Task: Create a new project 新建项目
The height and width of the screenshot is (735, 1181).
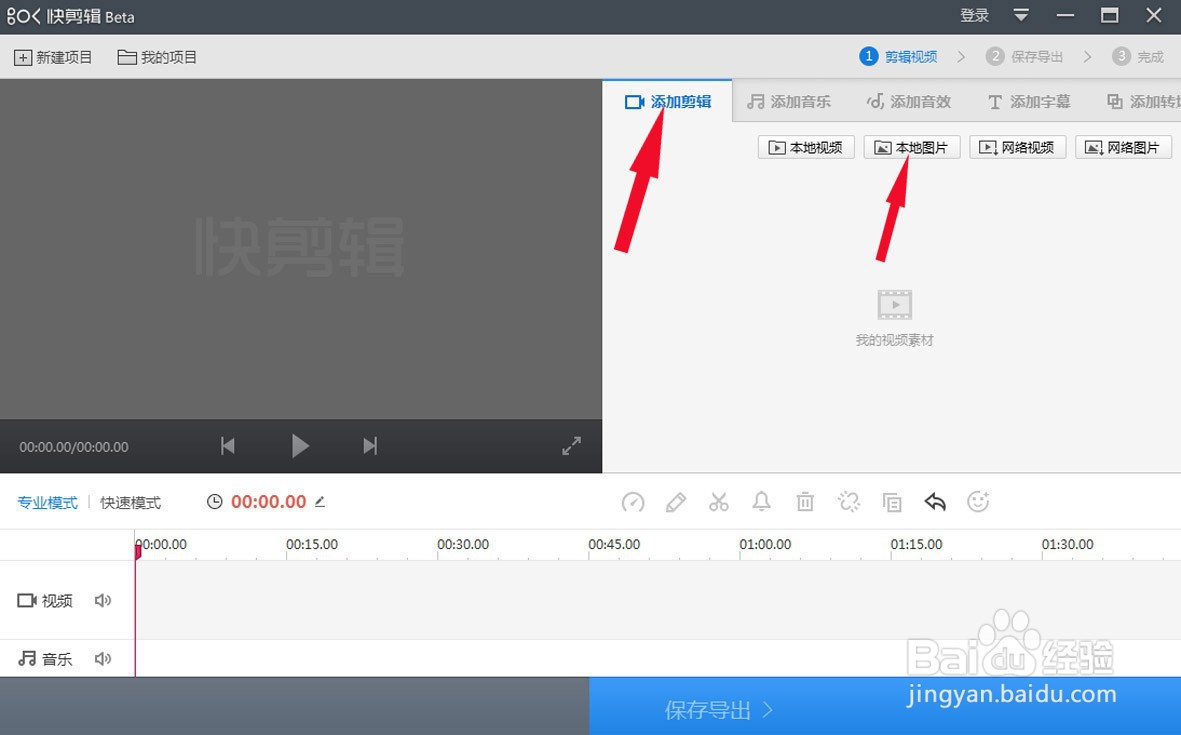Action: [x=53, y=57]
